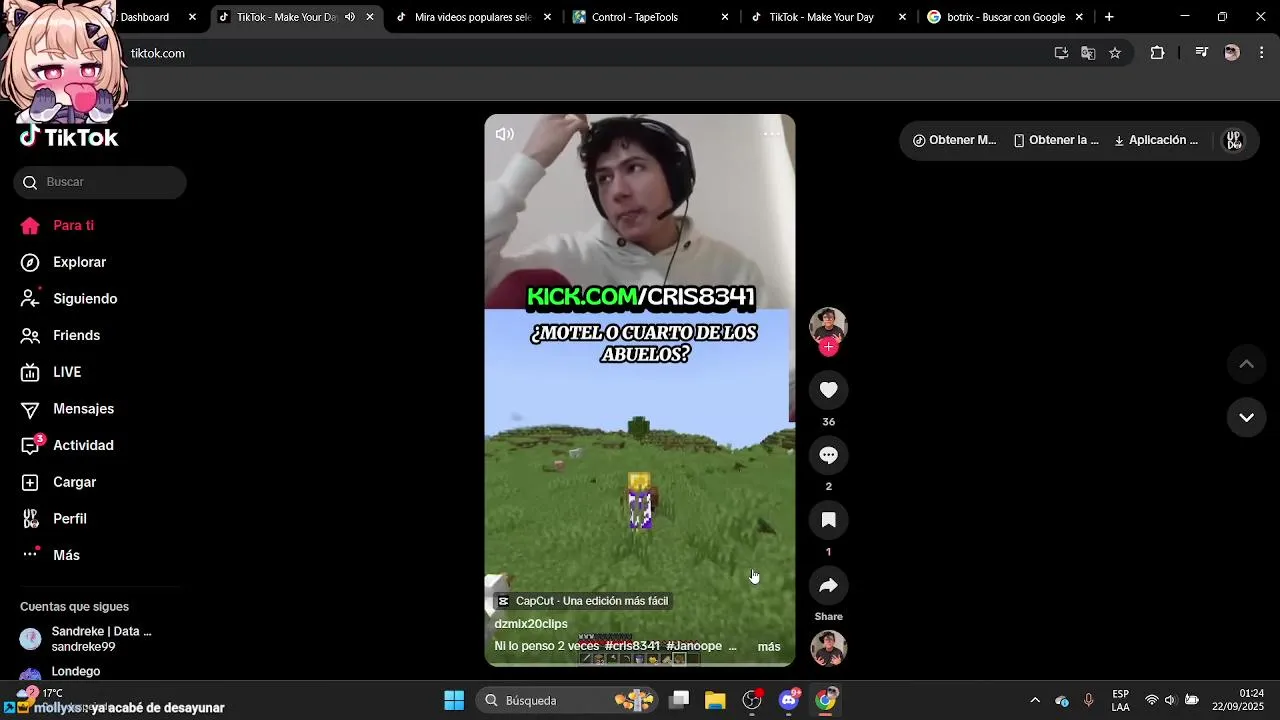Mute audio of the active TikTok tab
1280x720 pixels.
pyautogui.click(x=350, y=17)
